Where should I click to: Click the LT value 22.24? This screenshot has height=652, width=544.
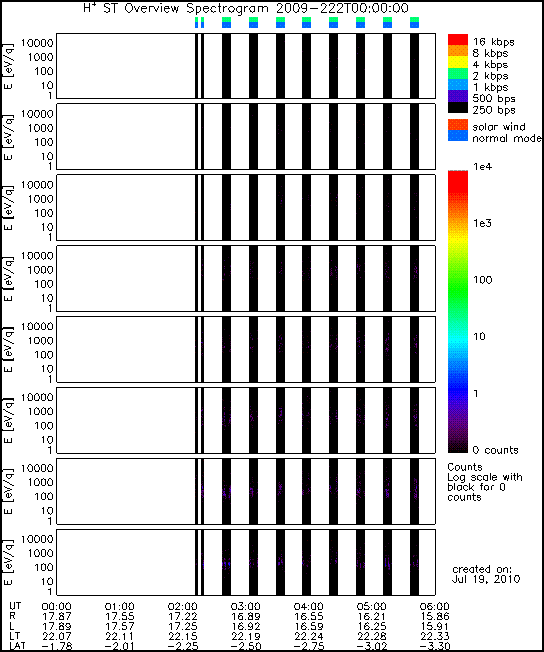pyautogui.click(x=308, y=637)
